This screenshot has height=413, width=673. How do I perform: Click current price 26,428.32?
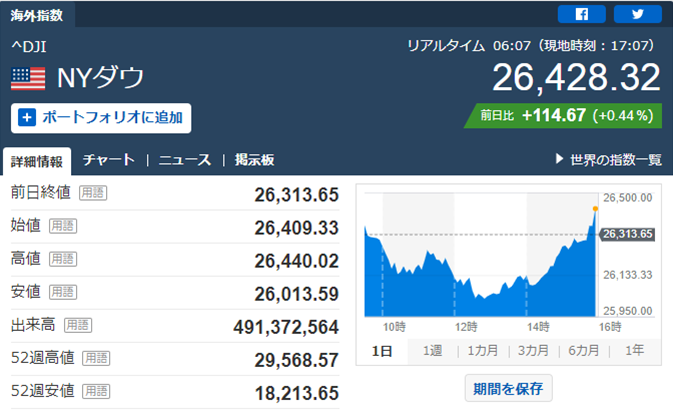pyautogui.click(x=576, y=77)
